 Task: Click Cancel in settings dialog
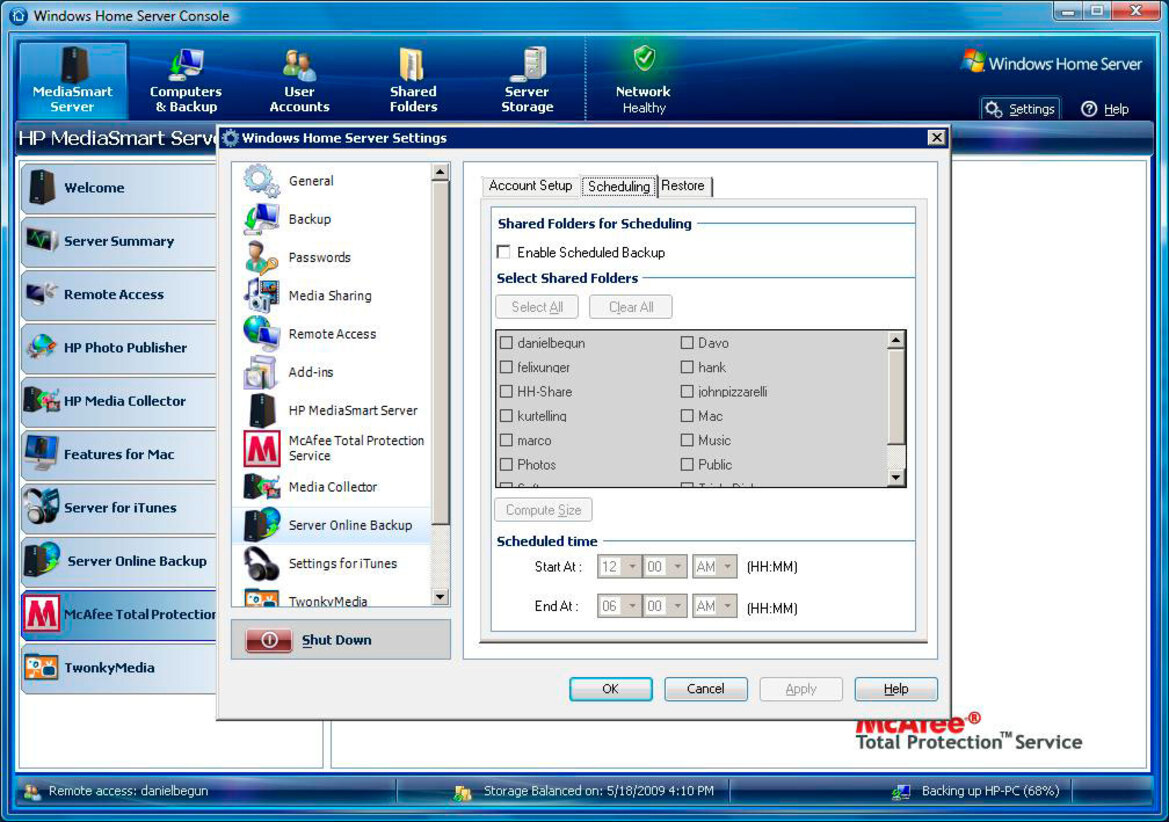click(705, 689)
